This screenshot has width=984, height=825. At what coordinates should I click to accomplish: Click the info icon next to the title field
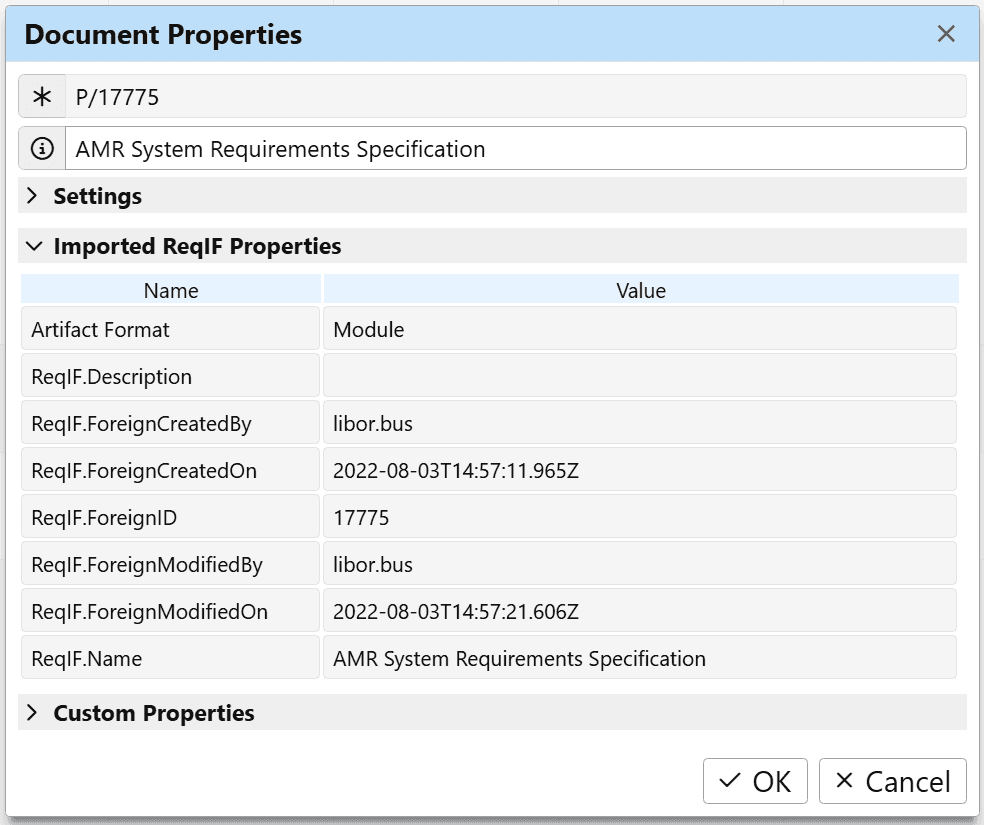coord(42,148)
